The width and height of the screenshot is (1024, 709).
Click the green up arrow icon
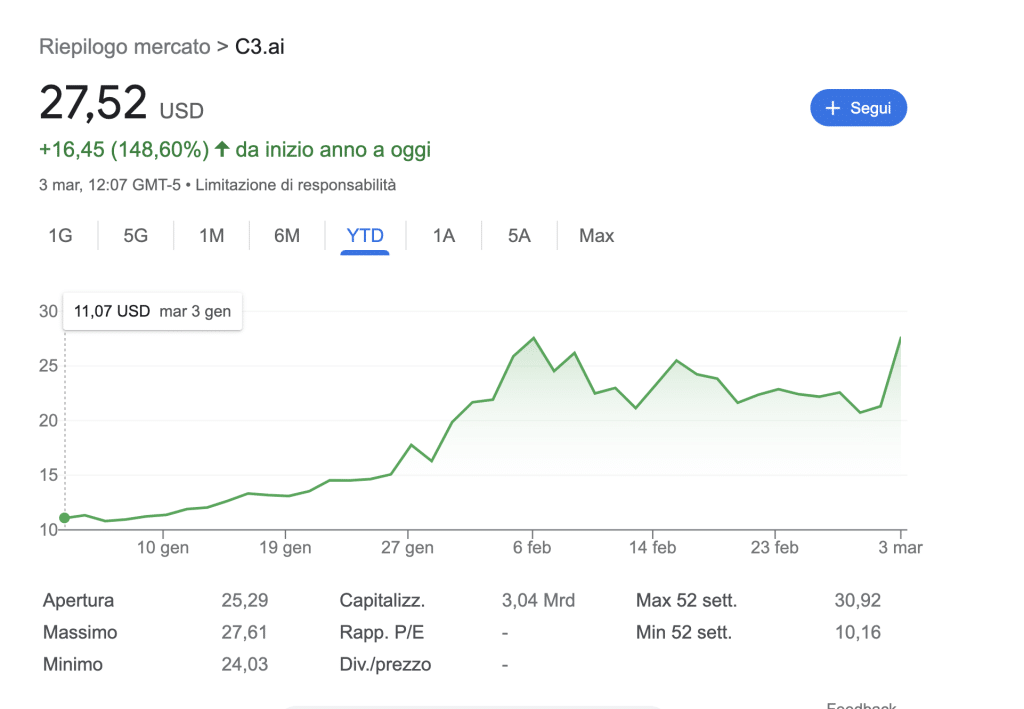[x=222, y=149]
